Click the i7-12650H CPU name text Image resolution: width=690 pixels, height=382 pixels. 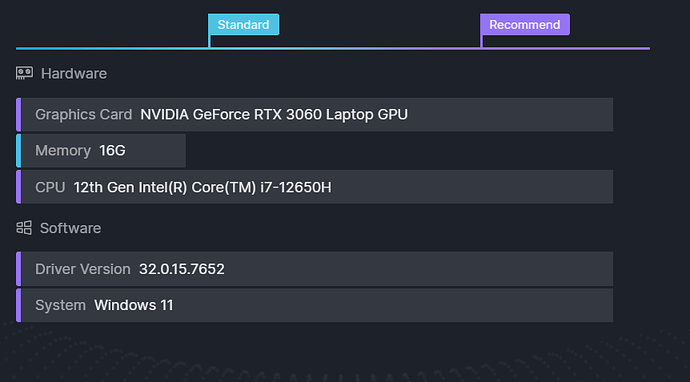pyautogui.click(x=296, y=187)
